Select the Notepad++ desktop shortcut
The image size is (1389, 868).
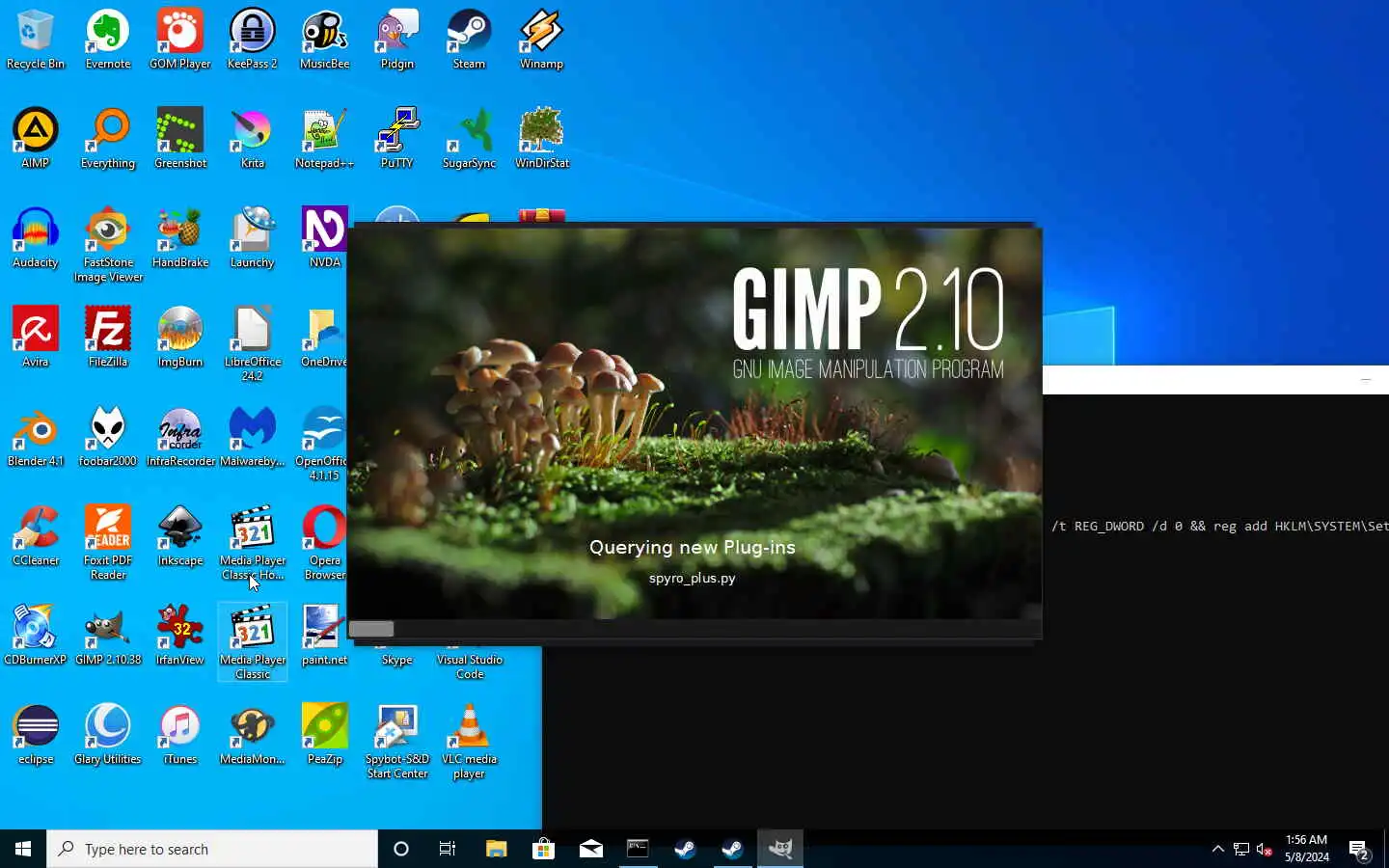325,139
